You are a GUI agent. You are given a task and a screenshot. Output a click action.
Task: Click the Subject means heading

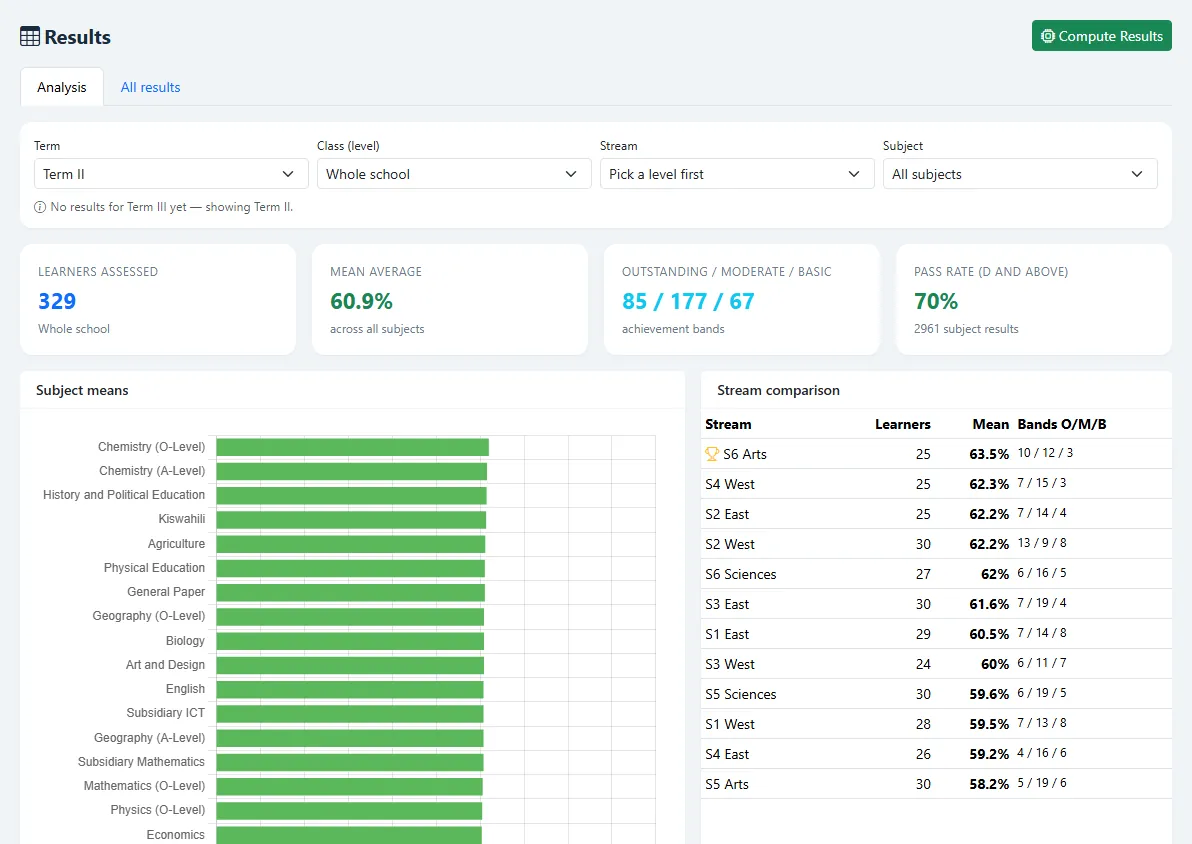click(x=82, y=390)
